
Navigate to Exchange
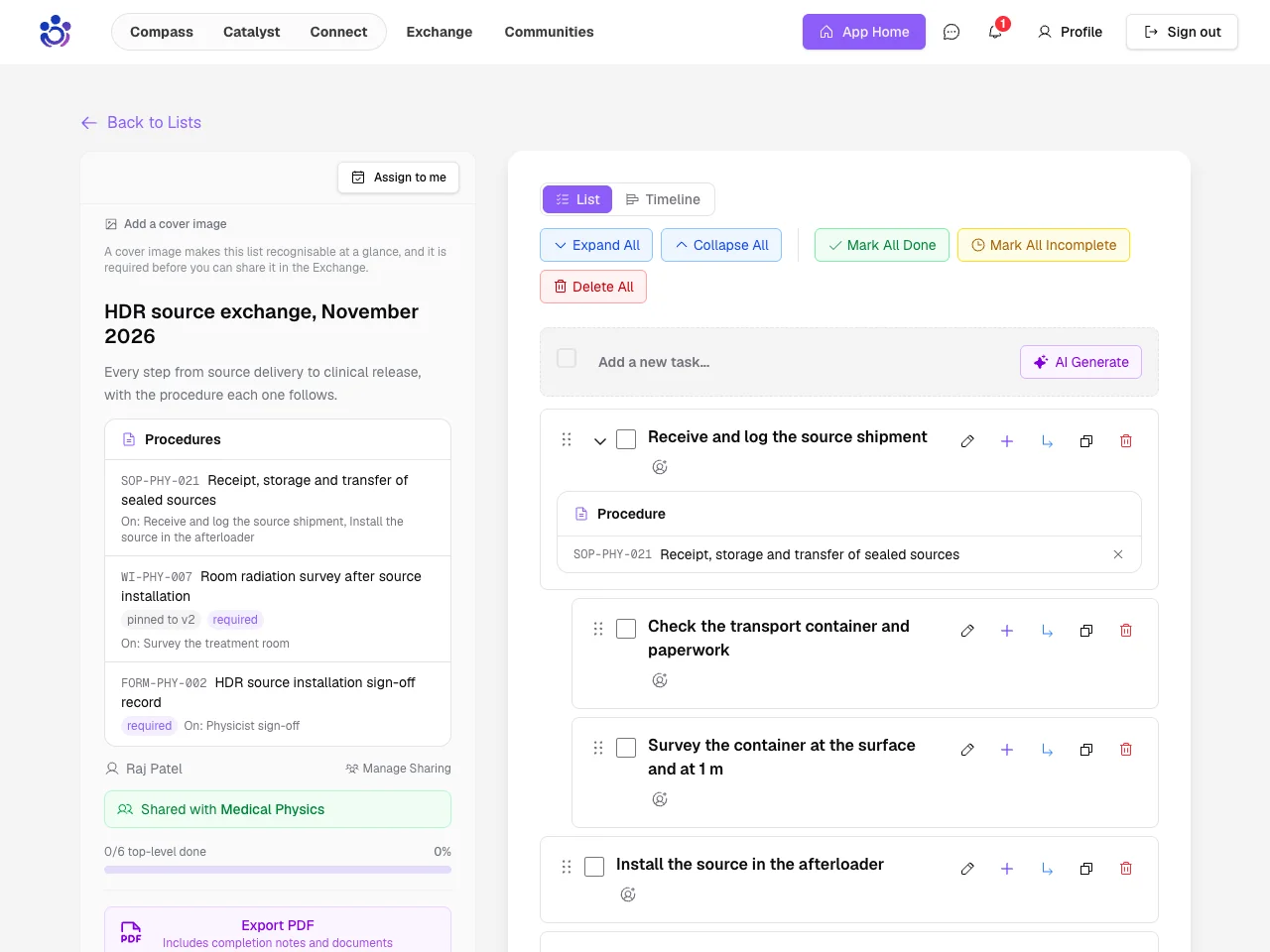pos(440,32)
